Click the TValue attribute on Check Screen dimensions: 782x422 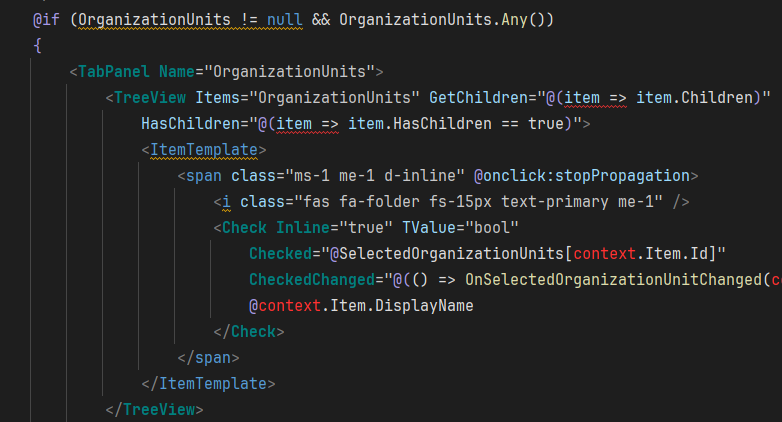[x=412, y=228]
